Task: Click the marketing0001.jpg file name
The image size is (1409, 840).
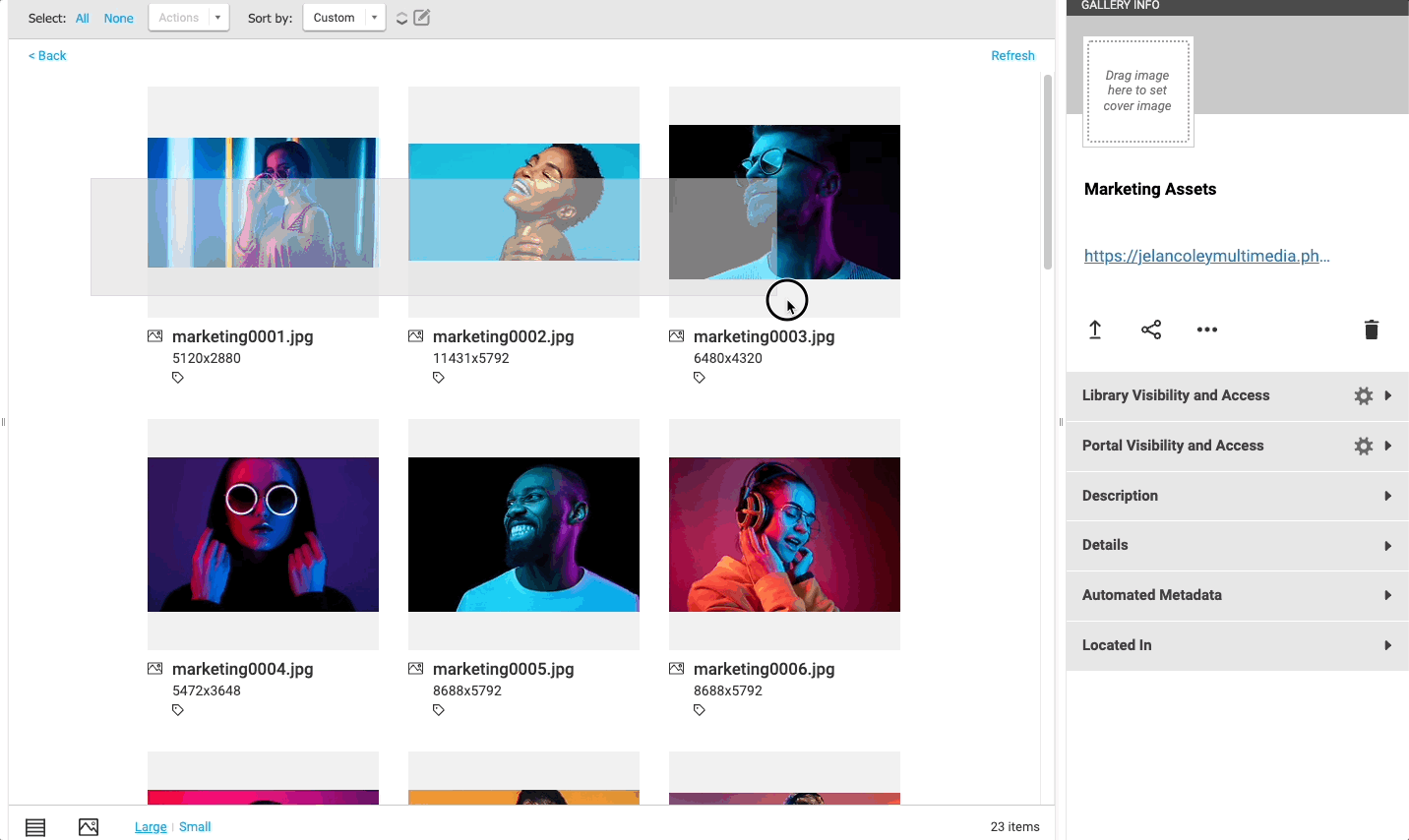Action: click(x=243, y=336)
